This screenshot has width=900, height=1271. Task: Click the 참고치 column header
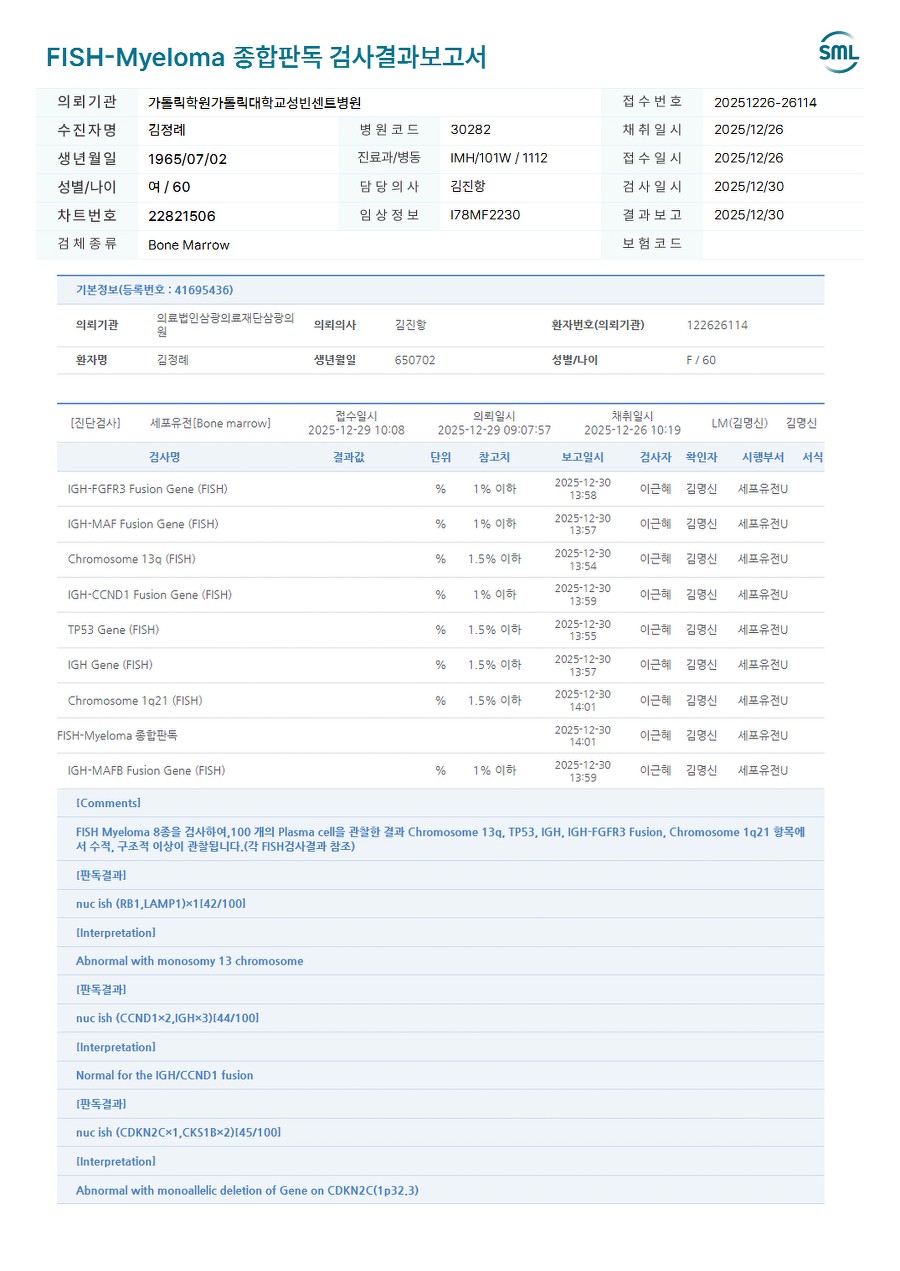click(x=494, y=457)
